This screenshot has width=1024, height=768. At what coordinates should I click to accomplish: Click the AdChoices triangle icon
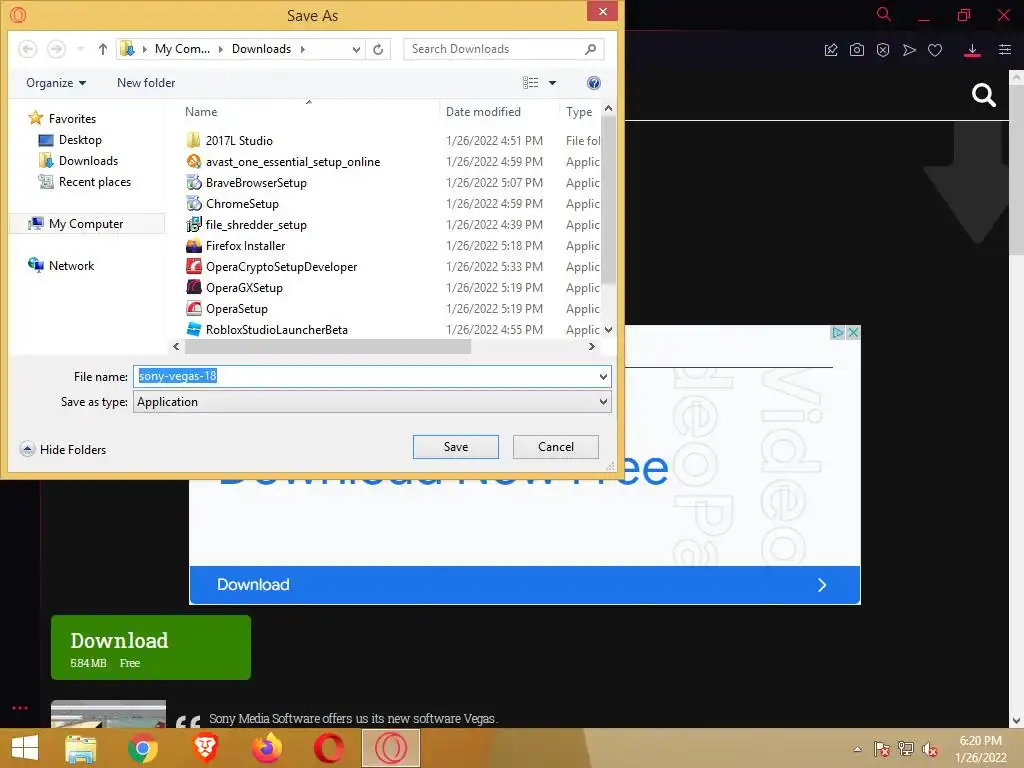[x=838, y=332]
